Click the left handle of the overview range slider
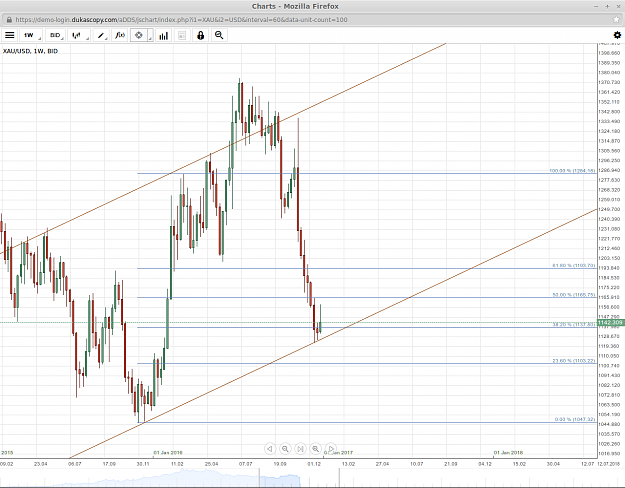 [259, 477]
